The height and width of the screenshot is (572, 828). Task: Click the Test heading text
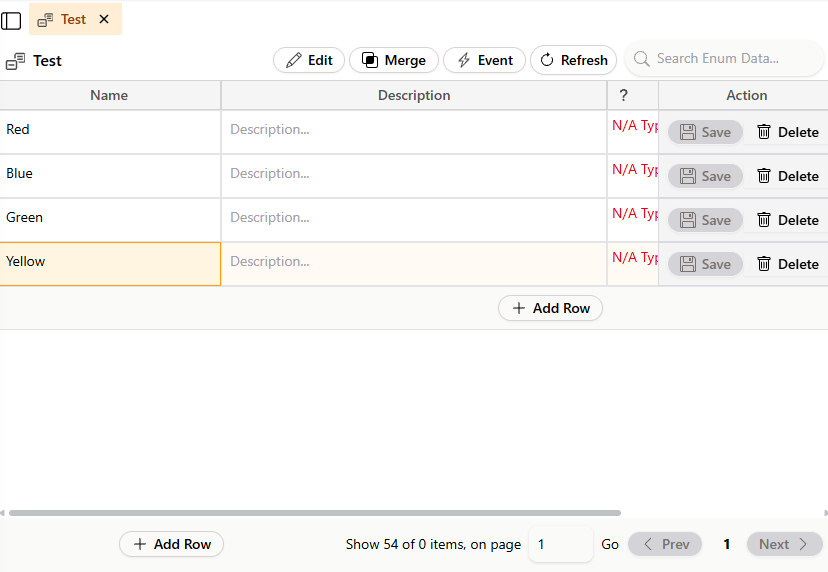(x=48, y=61)
